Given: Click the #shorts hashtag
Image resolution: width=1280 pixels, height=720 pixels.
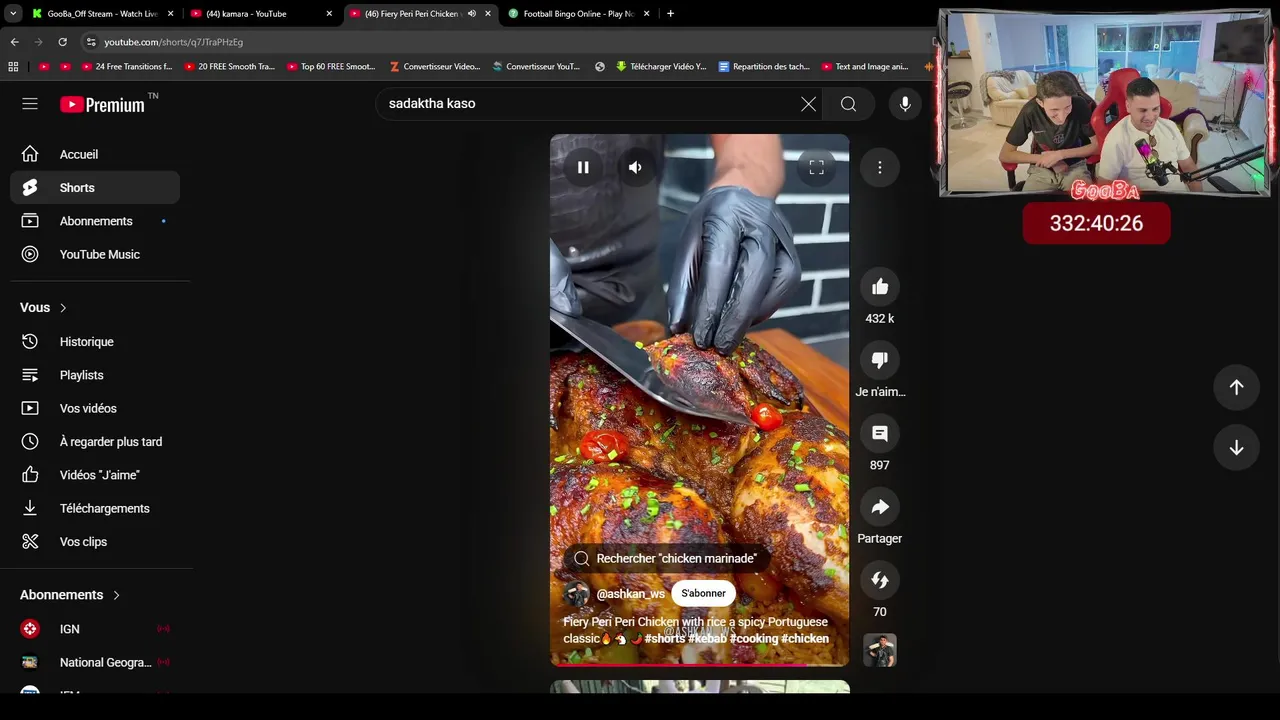Looking at the screenshot, I should click(665, 639).
